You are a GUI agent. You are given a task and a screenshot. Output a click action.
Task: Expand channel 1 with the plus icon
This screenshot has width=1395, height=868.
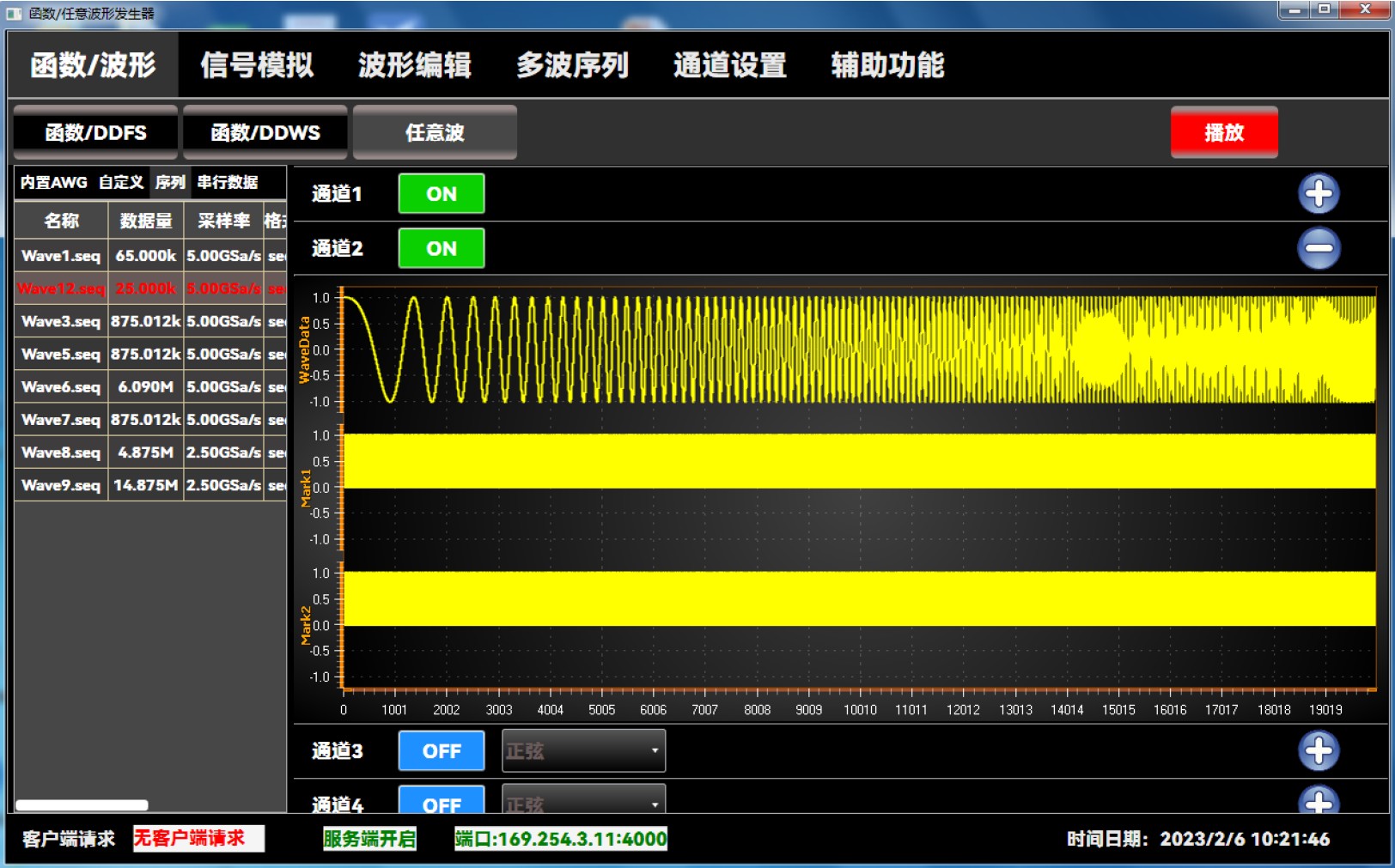tap(1318, 193)
